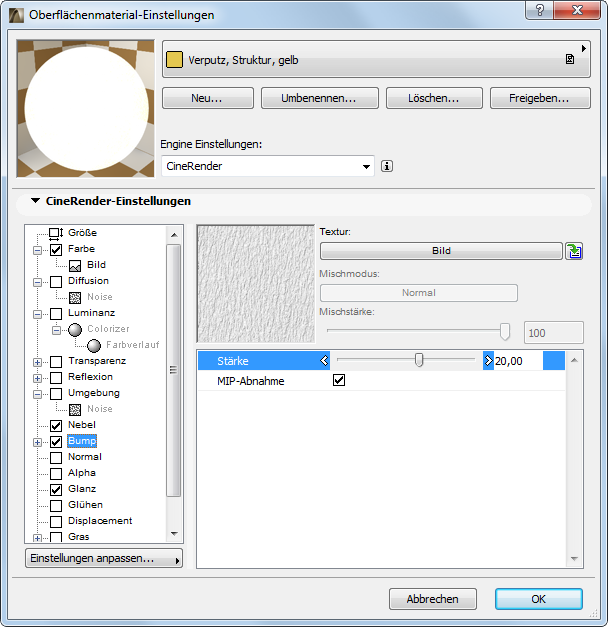Viewport: 608px width, 627px height.
Task: Enable the Diffusion channel checkbox
Action: click(x=56, y=282)
